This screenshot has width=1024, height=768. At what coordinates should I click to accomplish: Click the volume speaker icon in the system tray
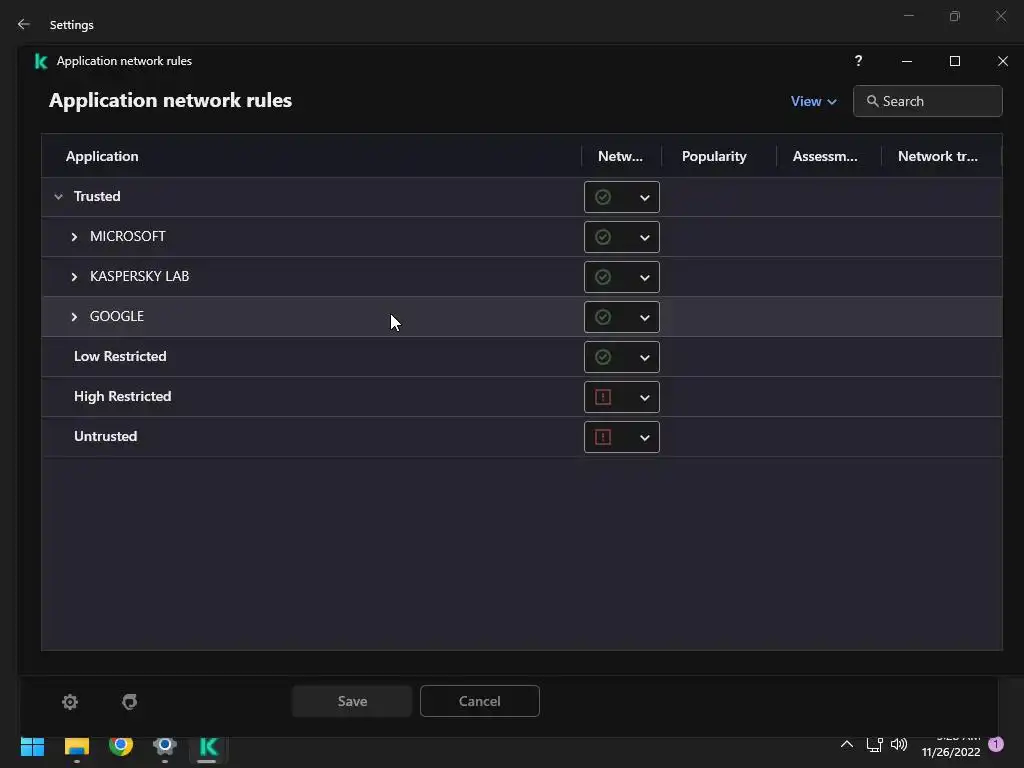click(899, 744)
